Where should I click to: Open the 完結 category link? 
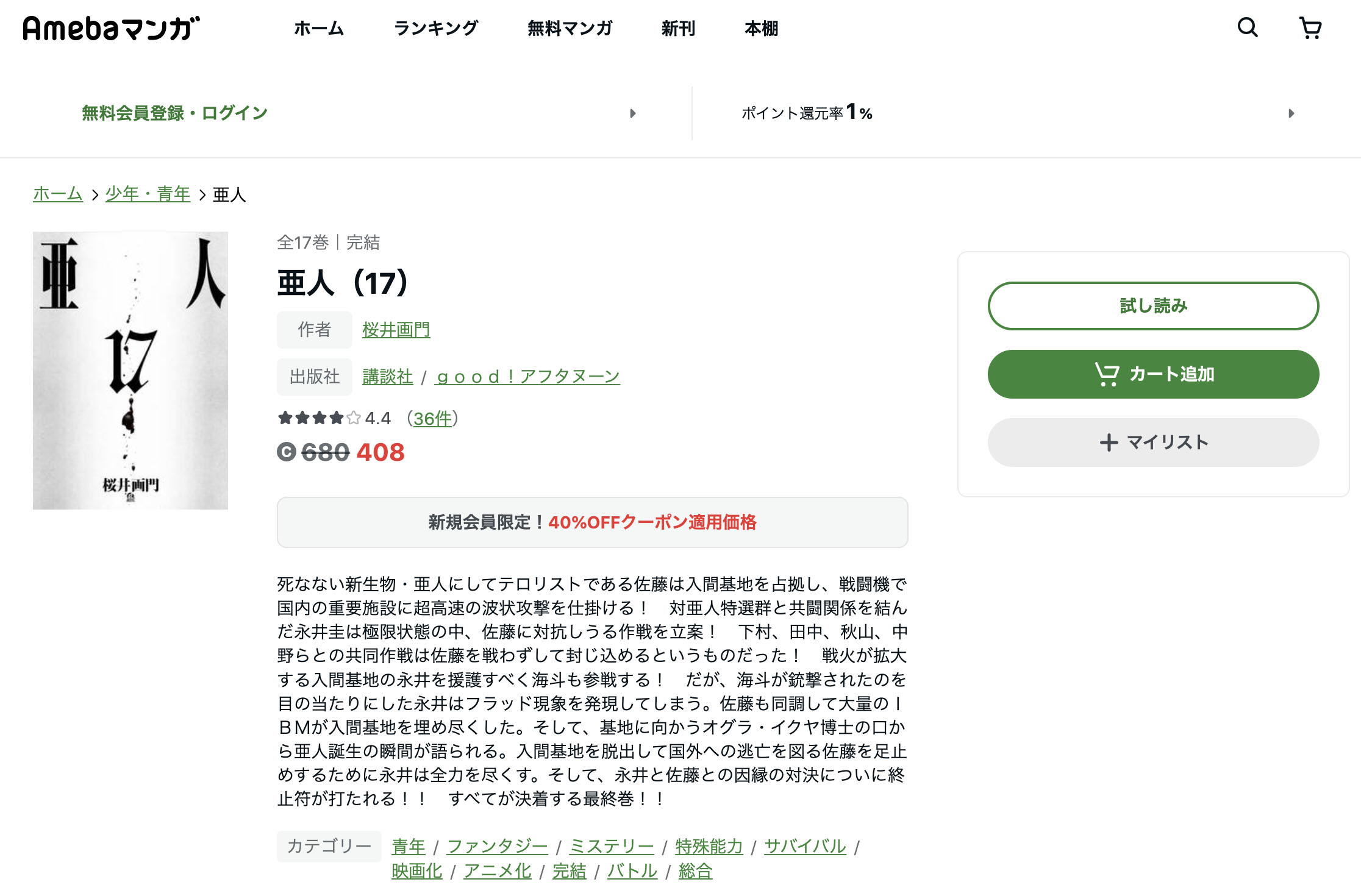570,872
